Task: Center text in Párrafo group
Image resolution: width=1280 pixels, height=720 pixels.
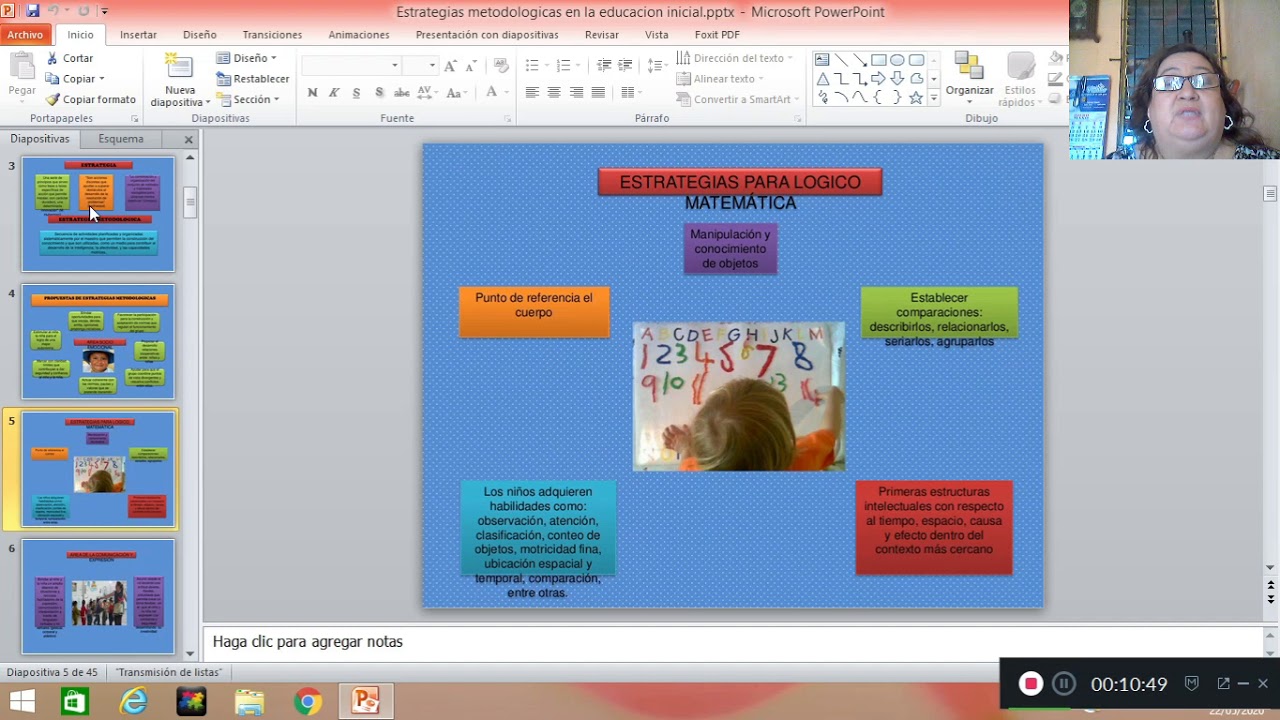Action: (554, 92)
